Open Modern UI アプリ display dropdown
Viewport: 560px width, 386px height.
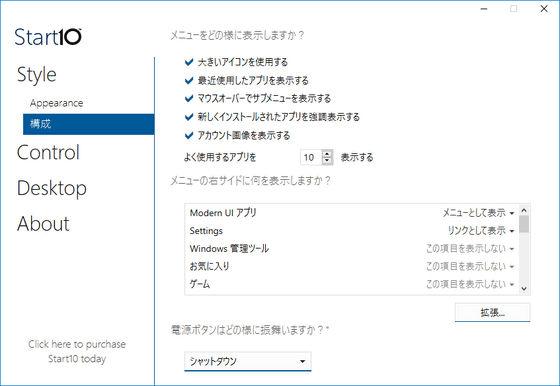click(478, 213)
